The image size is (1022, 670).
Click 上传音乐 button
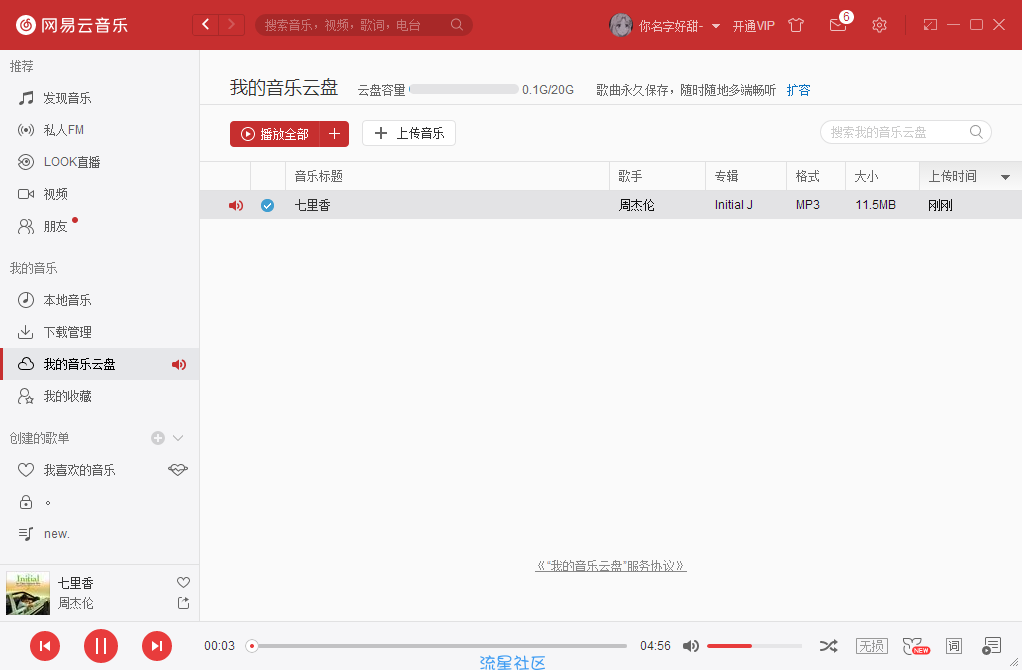click(x=409, y=133)
